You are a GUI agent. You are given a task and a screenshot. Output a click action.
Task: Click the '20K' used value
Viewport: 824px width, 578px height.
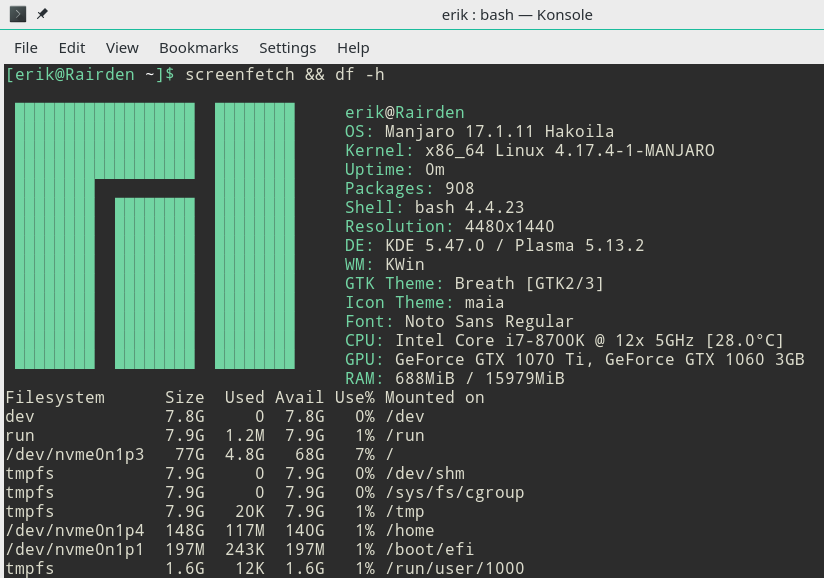250,511
